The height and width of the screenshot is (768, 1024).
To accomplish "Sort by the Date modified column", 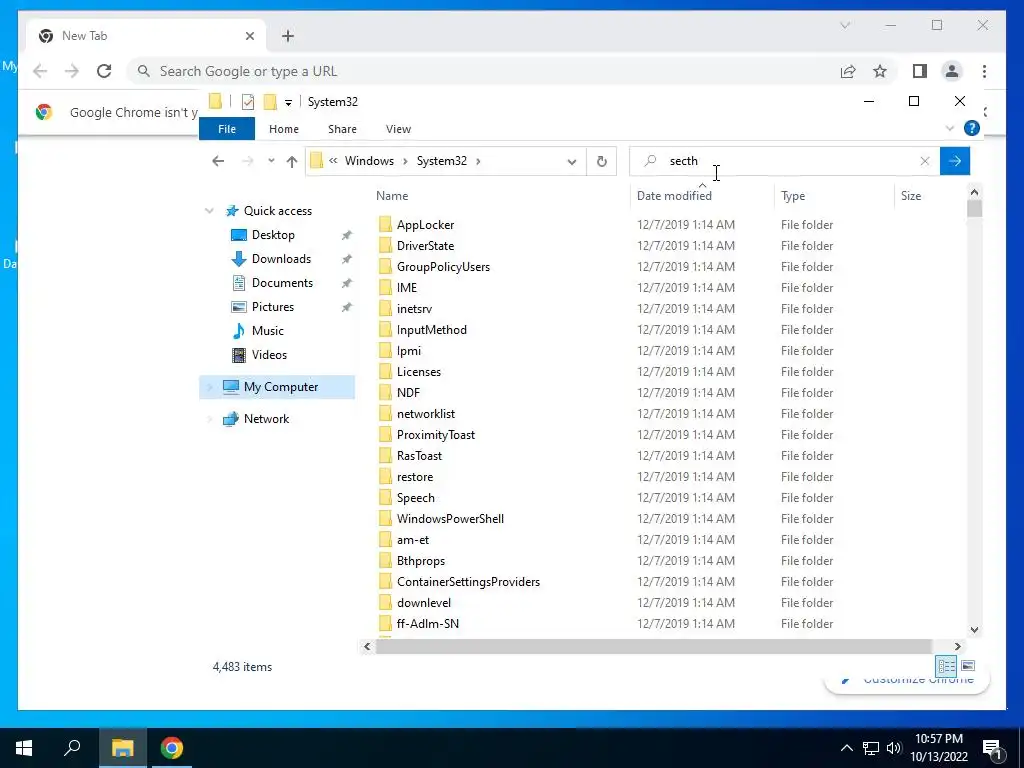I will pos(674,196).
